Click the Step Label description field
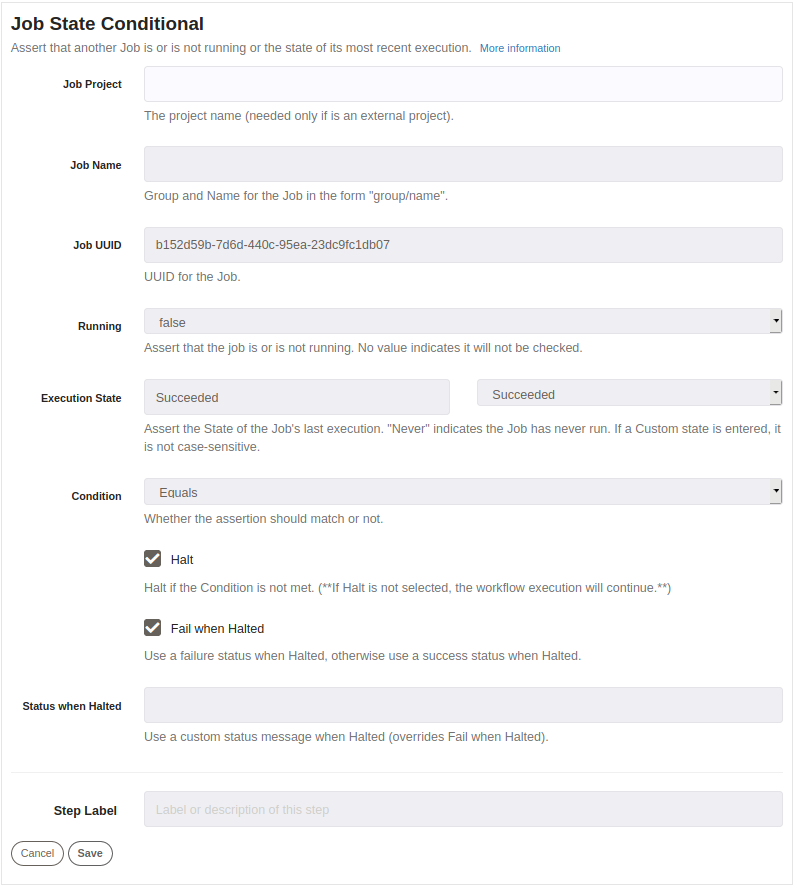The height and width of the screenshot is (888, 797). click(463, 809)
